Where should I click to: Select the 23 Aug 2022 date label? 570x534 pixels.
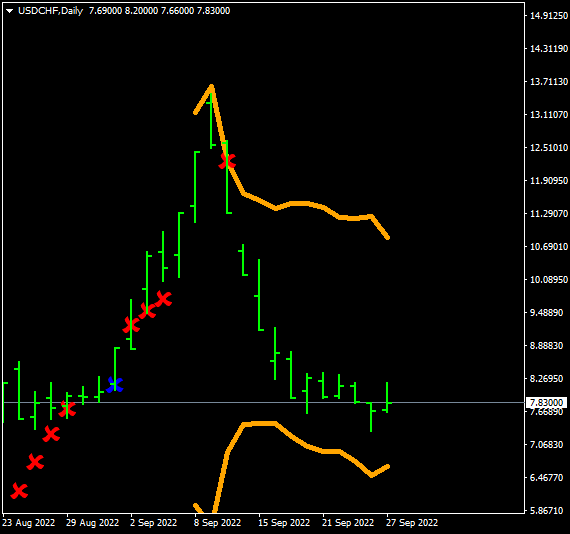(28, 523)
